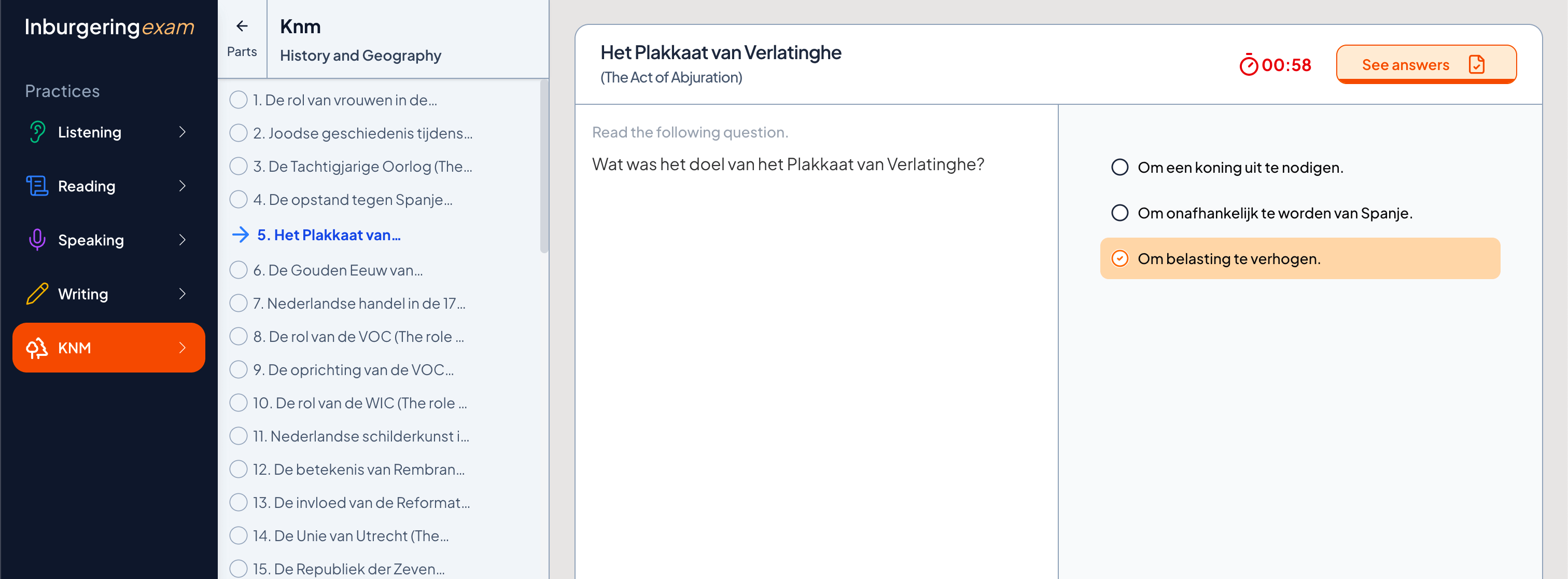Click the 'Het Plakkaat van Verlatinghe' title
This screenshot has height=579, width=1568.
tap(721, 52)
